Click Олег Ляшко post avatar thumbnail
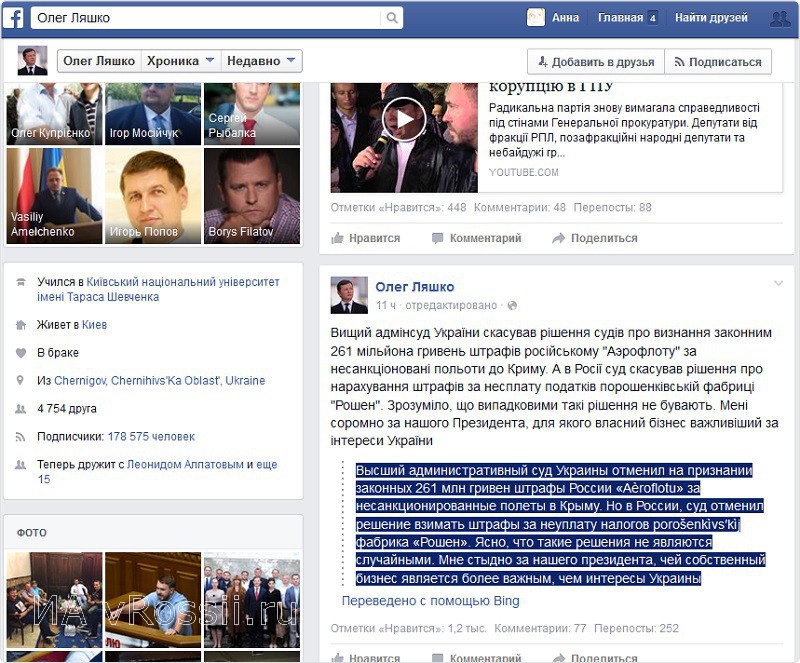Screen dimensions: 800x663 [x=349, y=295]
